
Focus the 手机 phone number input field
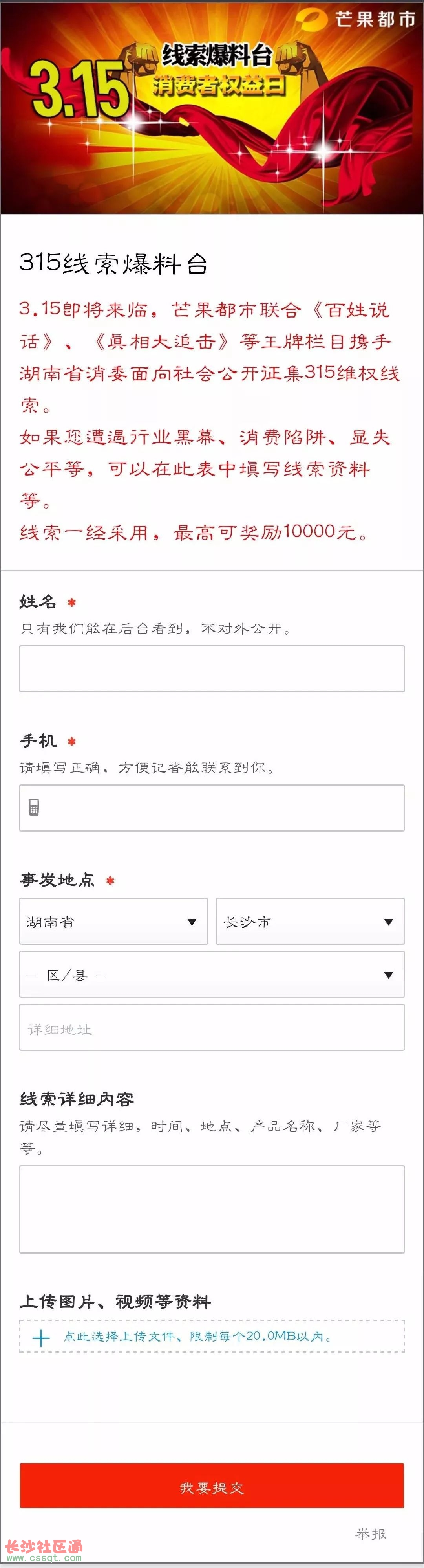pyautogui.click(x=212, y=808)
